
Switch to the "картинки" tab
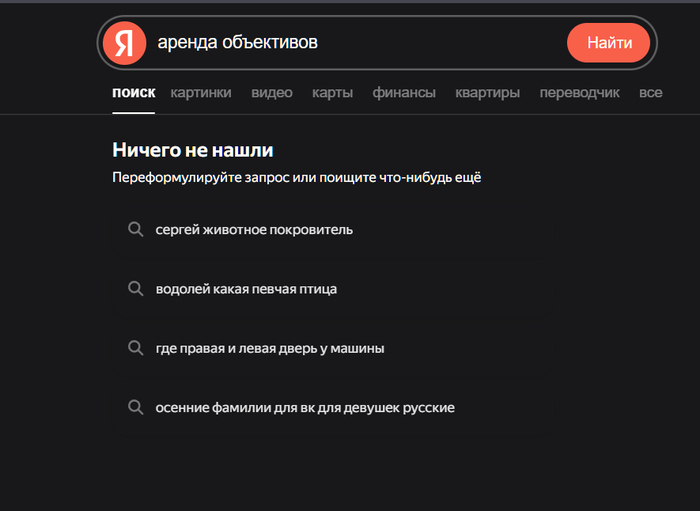201,93
